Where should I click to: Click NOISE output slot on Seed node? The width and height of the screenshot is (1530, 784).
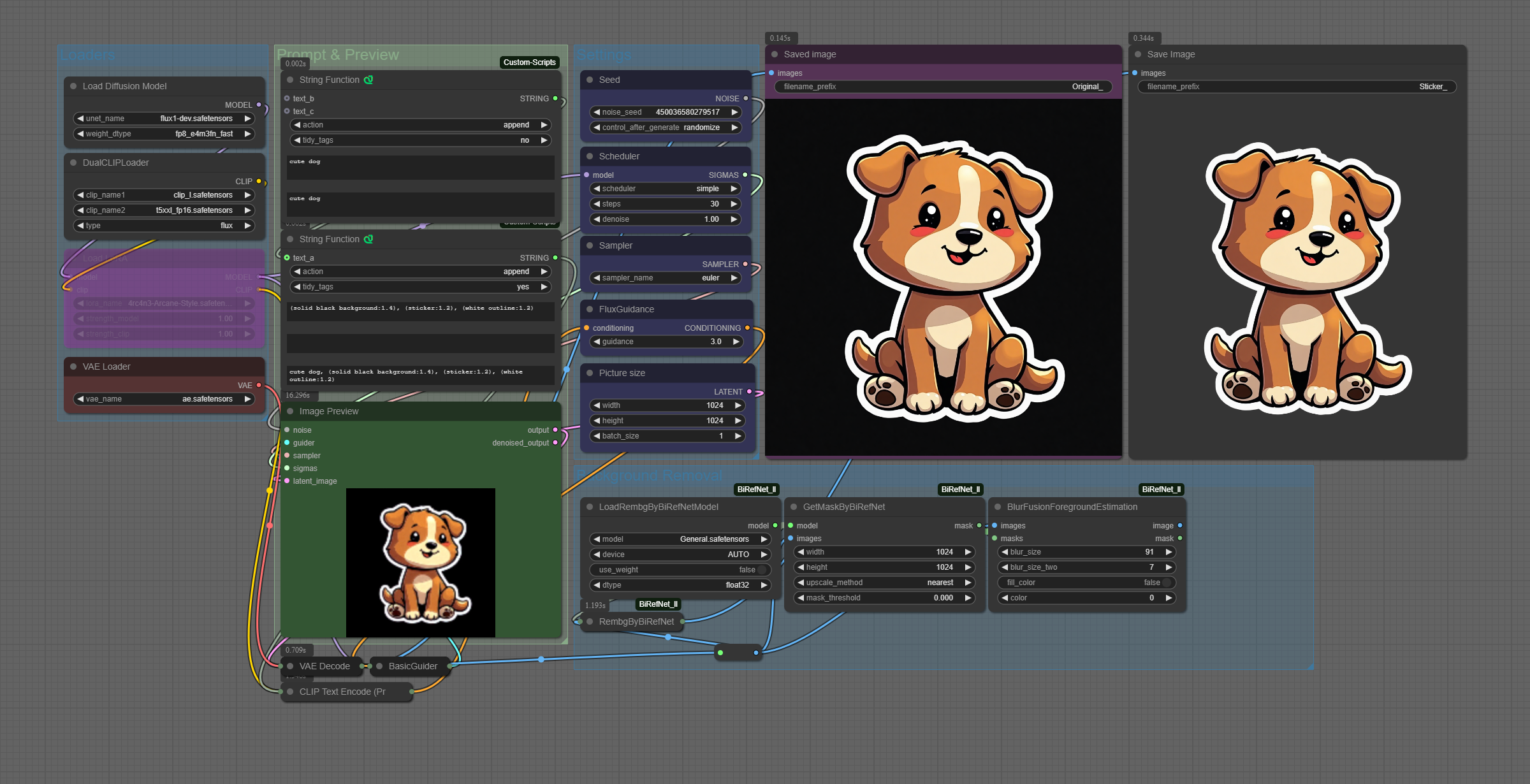[x=745, y=98]
